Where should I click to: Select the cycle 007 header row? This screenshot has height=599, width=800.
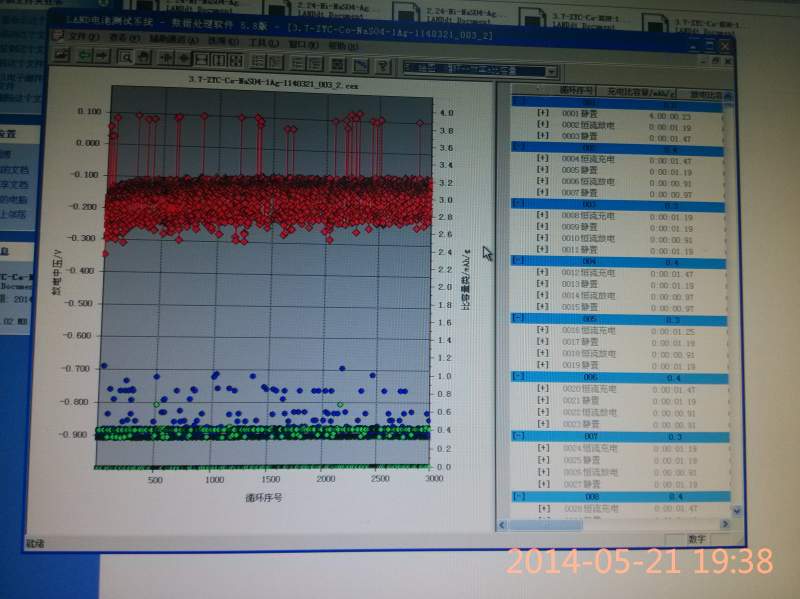(x=620, y=437)
